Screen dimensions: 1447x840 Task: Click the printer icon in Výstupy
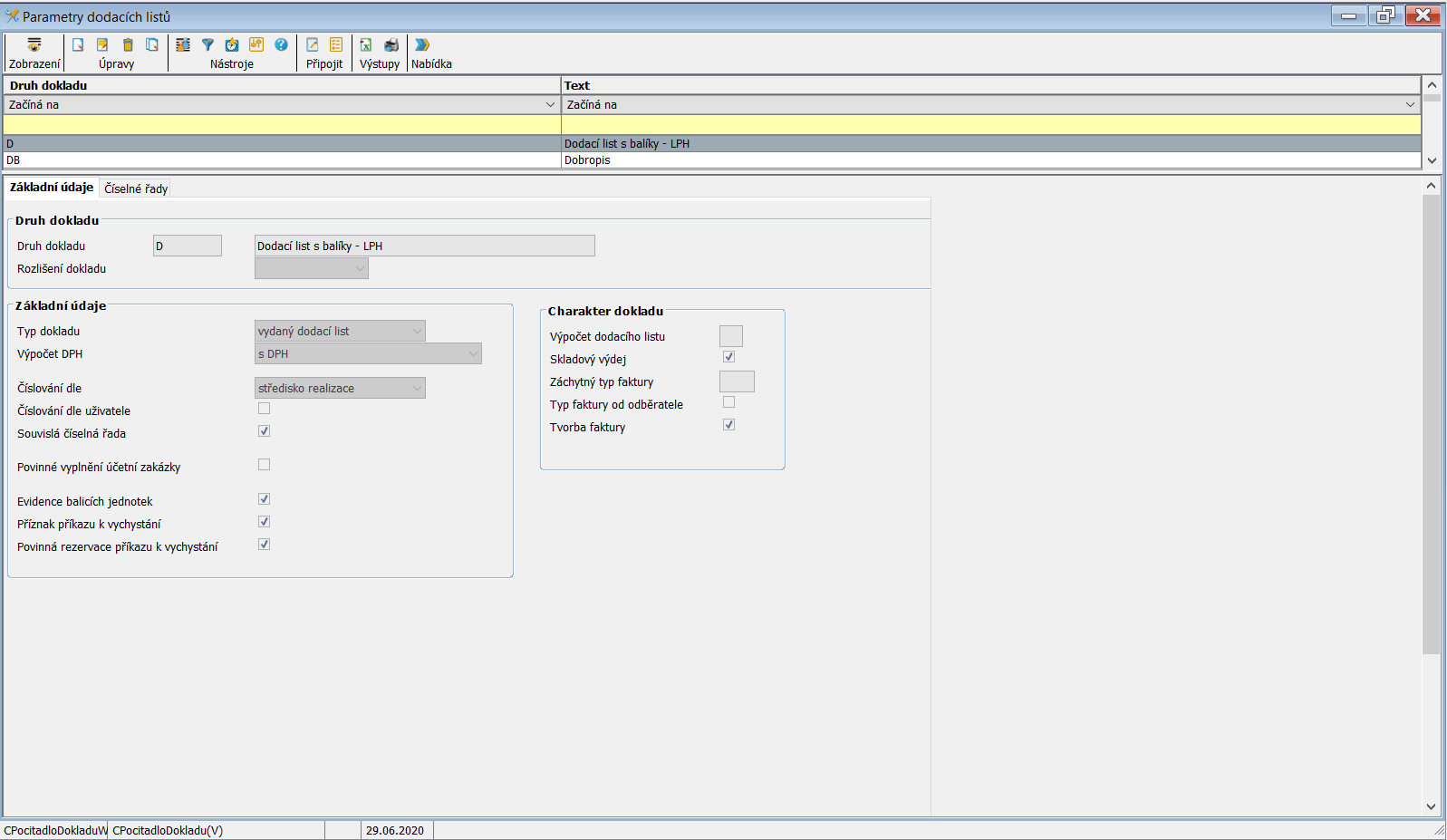(391, 45)
